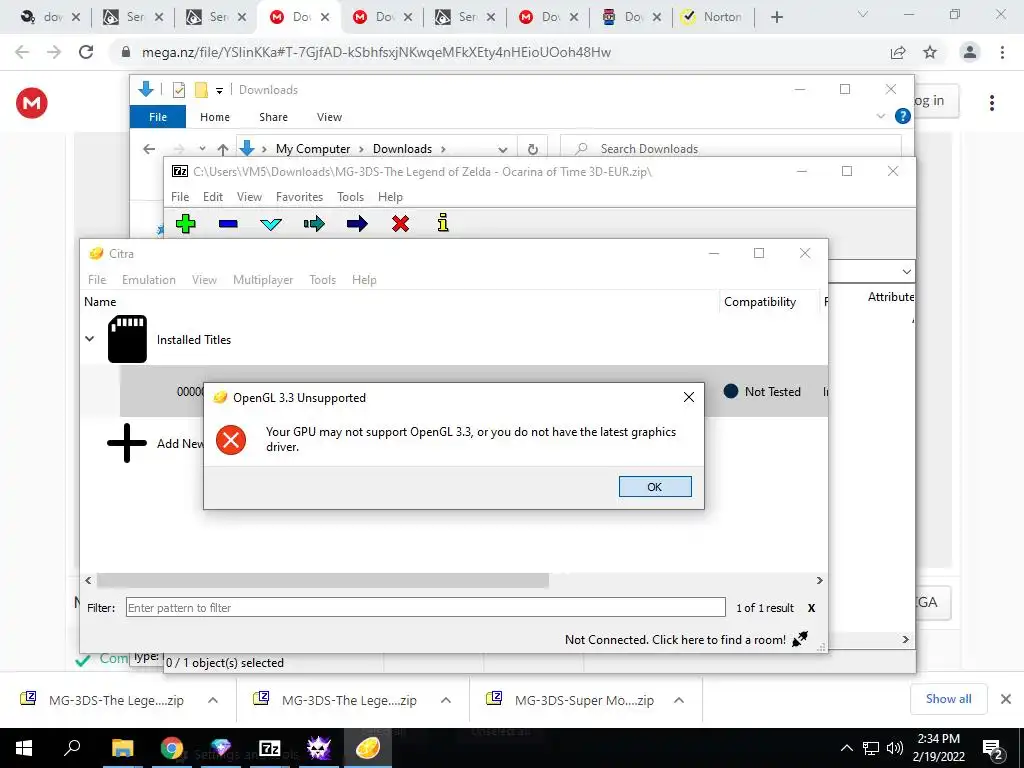Click the Copy arrow icon in 7-Zip toolbar
The width and height of the screenshot is (1024, 768).
coord(314,224)
